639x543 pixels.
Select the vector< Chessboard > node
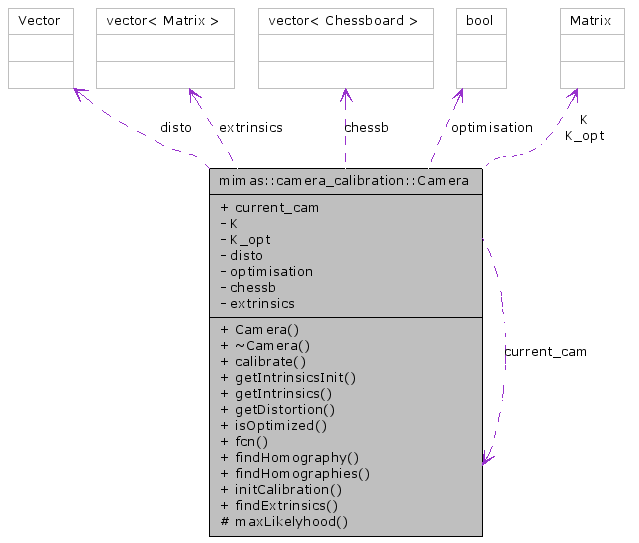[x=346, y=21]
